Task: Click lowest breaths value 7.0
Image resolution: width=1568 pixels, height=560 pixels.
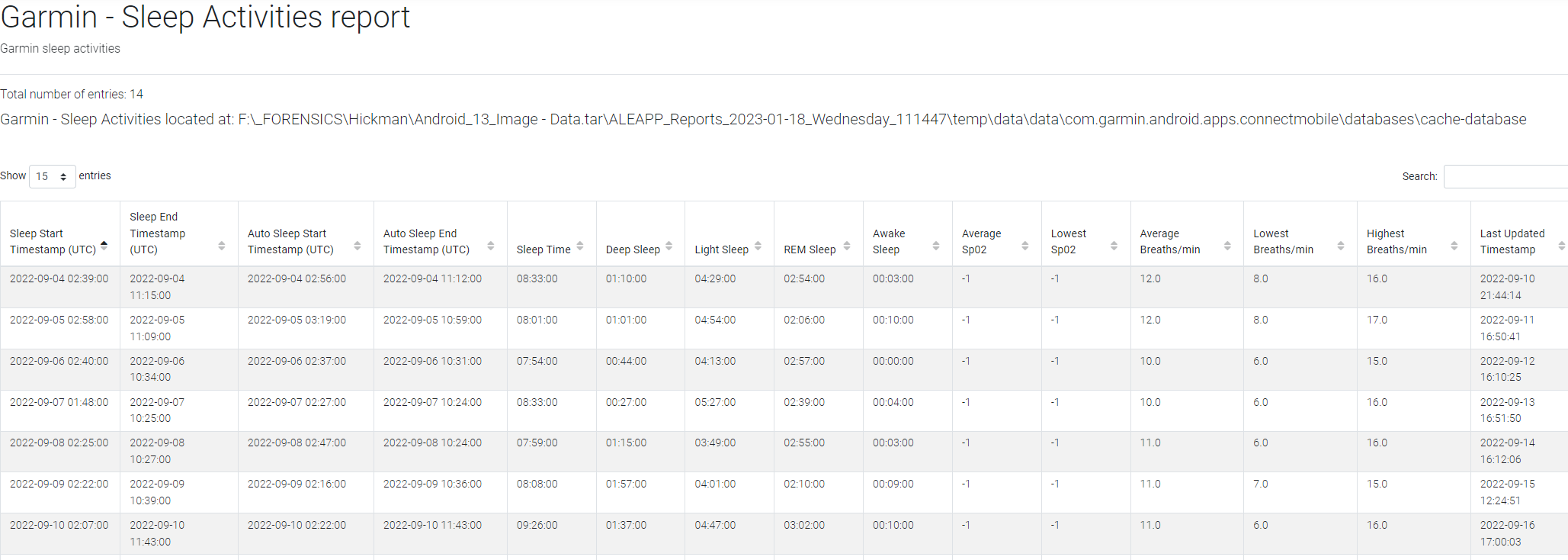Action: point(1261,484)
